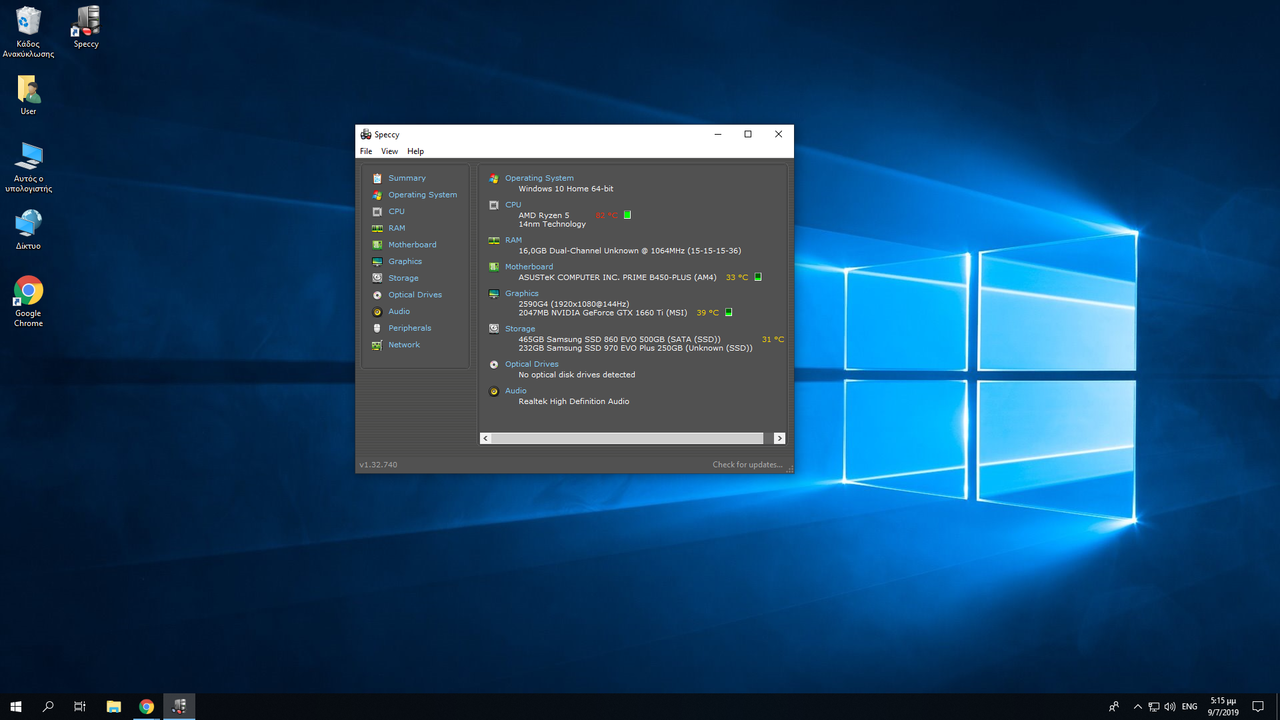Image resolution: width=1280 pixels, height=720 pixels.
Task: Open the File menu
Action: coord(366,151)
